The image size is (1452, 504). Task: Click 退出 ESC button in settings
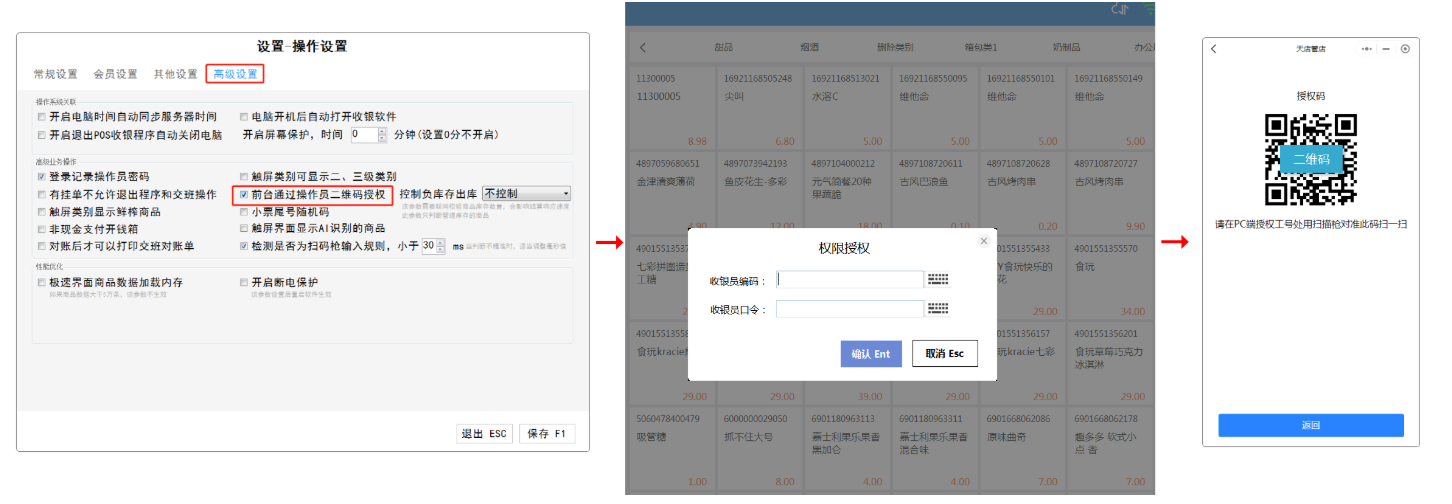click(x=484, y=434)
